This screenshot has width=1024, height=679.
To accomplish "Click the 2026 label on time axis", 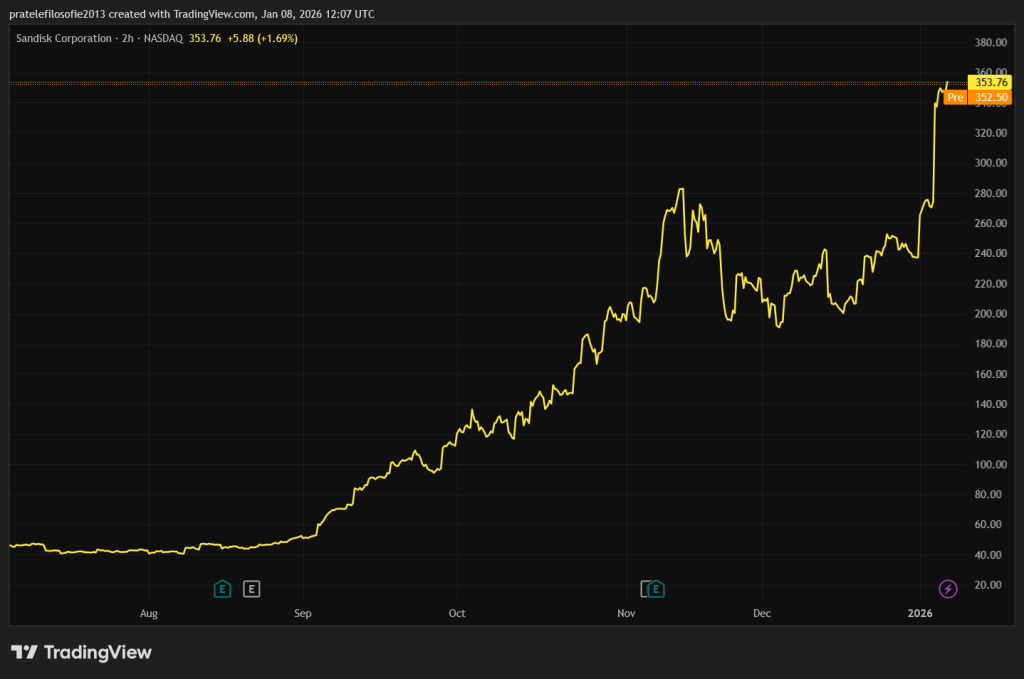I will tap(919, 613).
